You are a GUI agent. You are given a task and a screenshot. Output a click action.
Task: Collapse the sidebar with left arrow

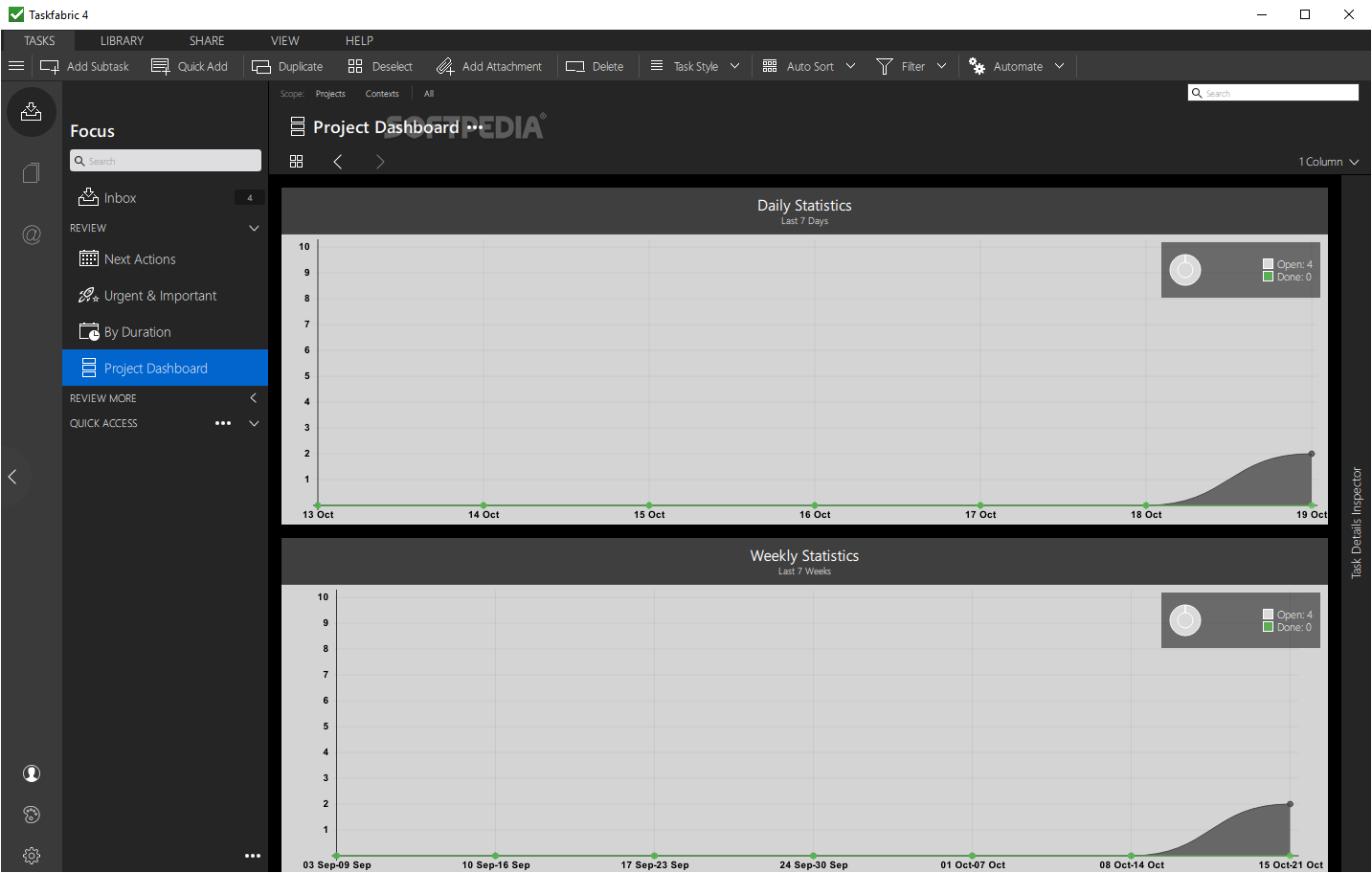click(x=12, y=476)
